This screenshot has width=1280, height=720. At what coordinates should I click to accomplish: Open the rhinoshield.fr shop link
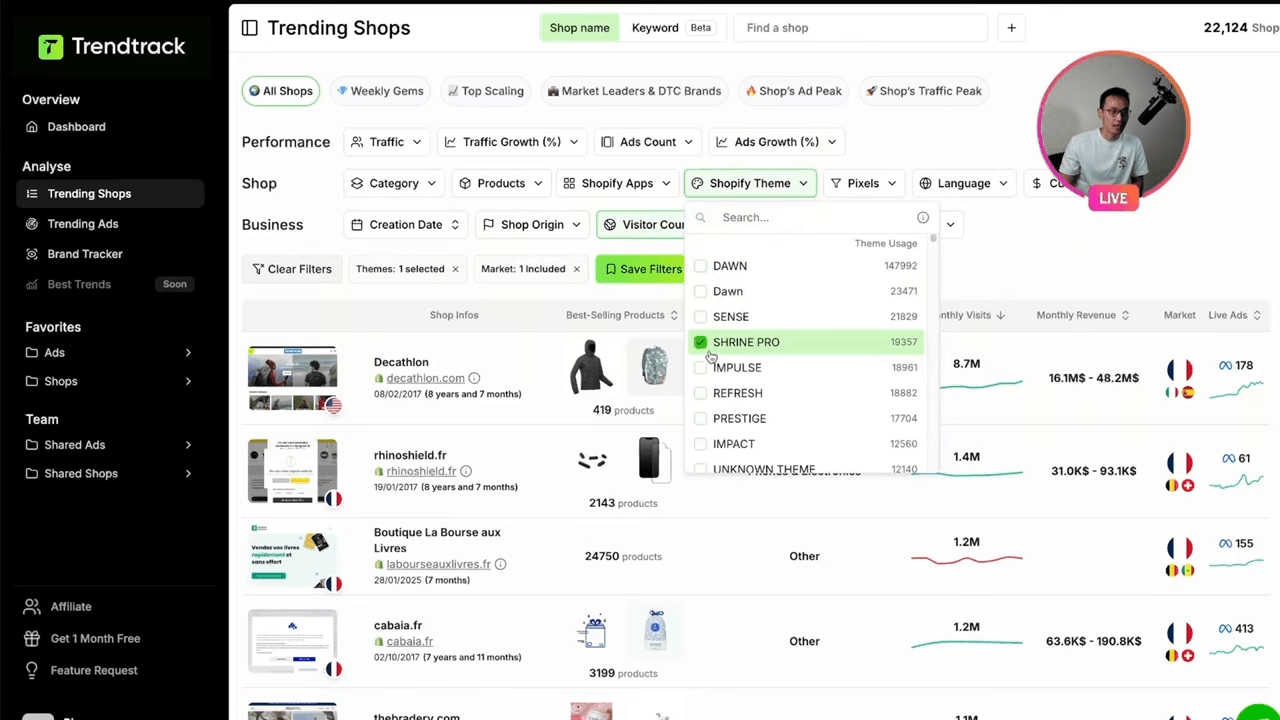click(420, 470)
